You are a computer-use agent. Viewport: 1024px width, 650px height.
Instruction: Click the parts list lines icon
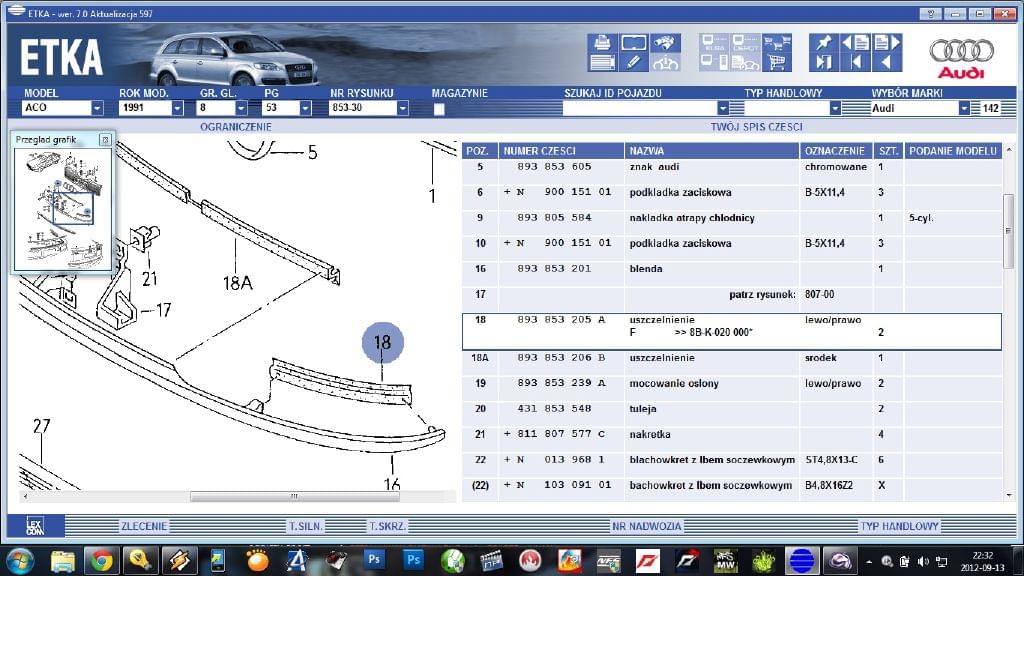pos(601,62)
